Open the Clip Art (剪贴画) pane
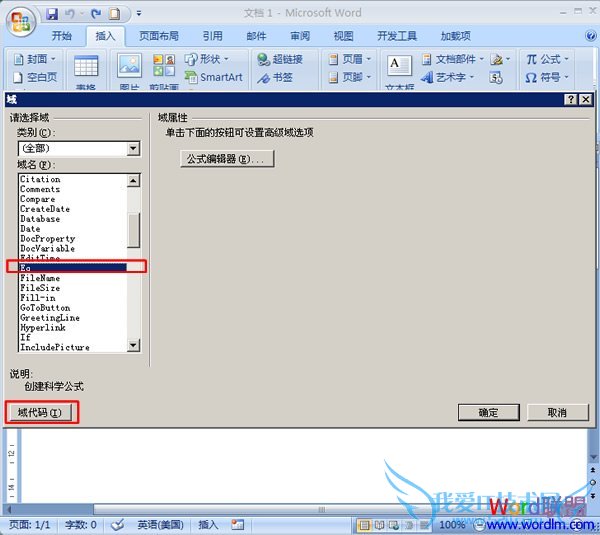 [164, 71]
